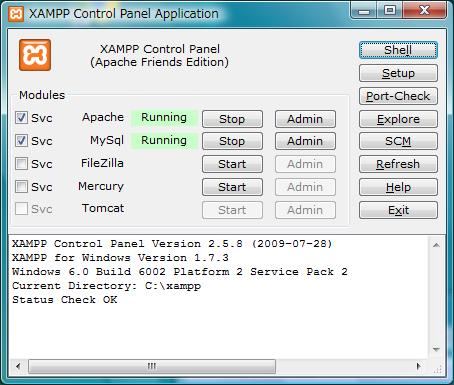Open the Help button
454x385 pixels.
[x=398, y=187]
